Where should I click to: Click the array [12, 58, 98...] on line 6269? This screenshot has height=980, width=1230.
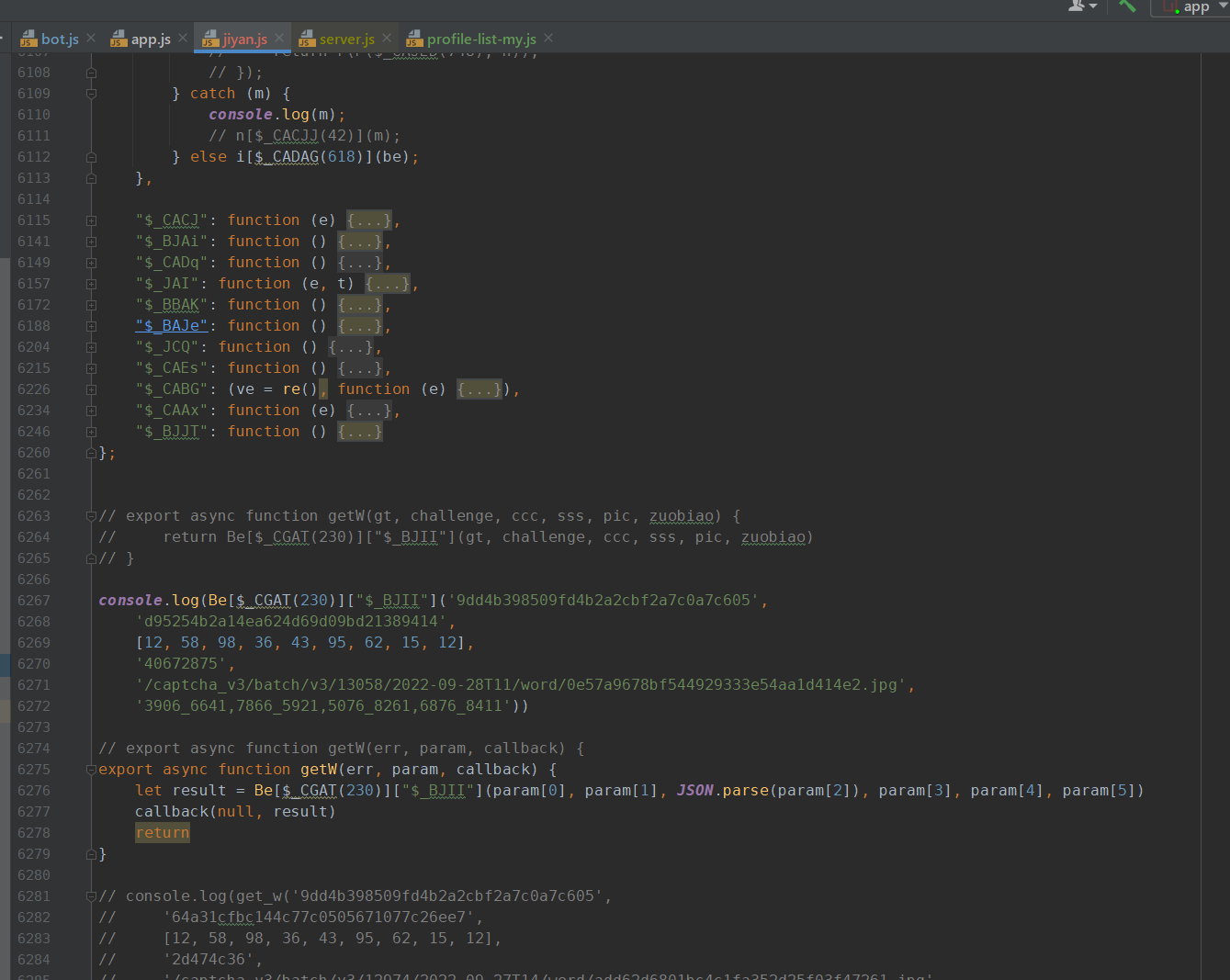coord(300,643)
